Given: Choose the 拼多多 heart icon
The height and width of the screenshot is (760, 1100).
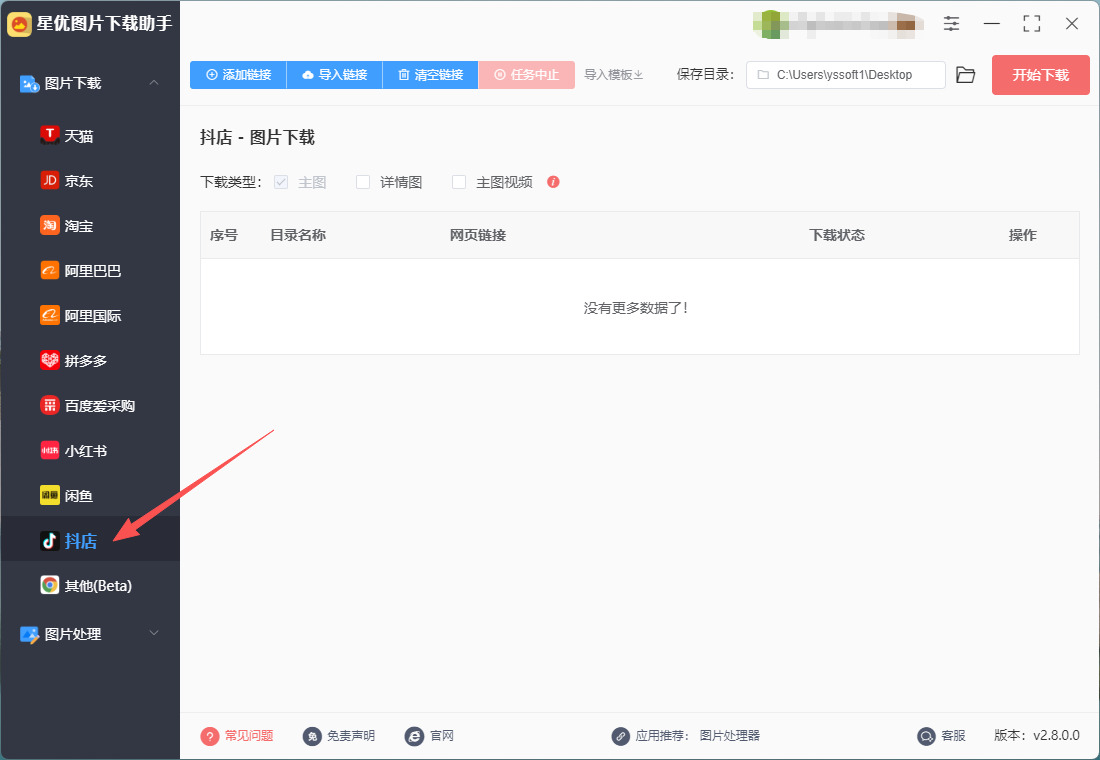Looking at the screenshot, I should click(x=49, y=360).
